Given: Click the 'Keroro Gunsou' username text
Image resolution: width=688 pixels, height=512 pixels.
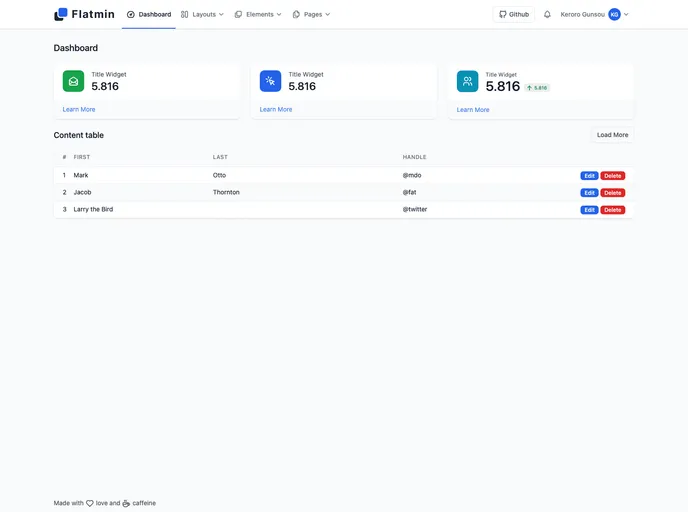Looking at the screenshot, I should tap(582, 14).
